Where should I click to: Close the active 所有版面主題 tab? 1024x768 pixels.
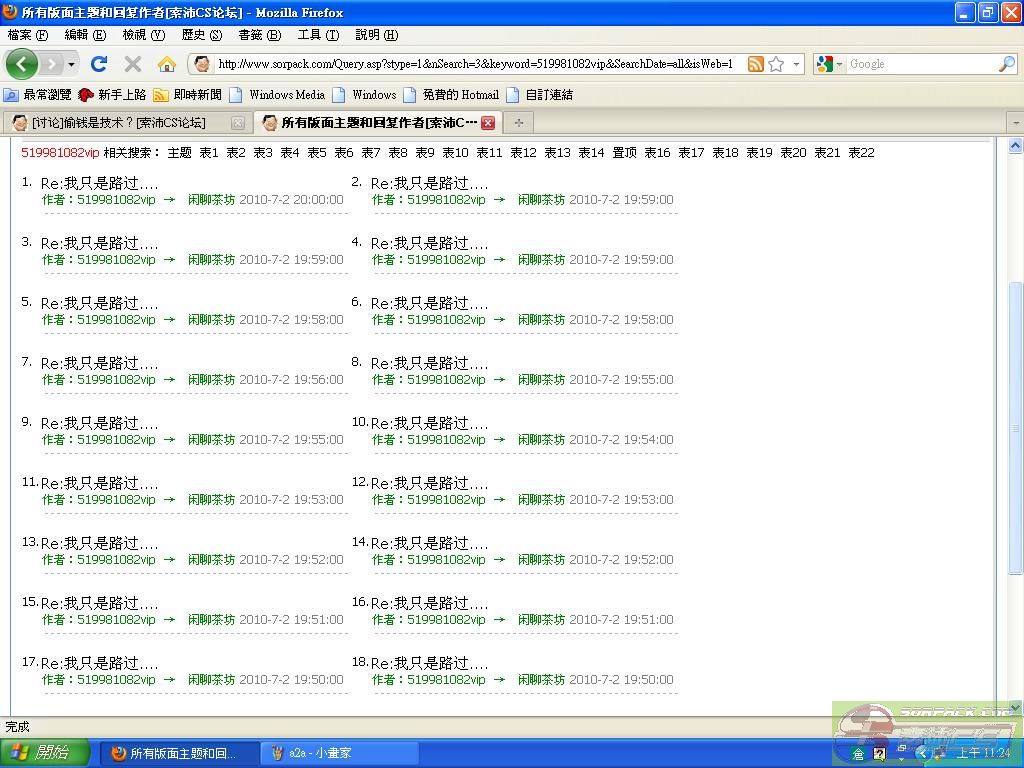coord(488,123)
